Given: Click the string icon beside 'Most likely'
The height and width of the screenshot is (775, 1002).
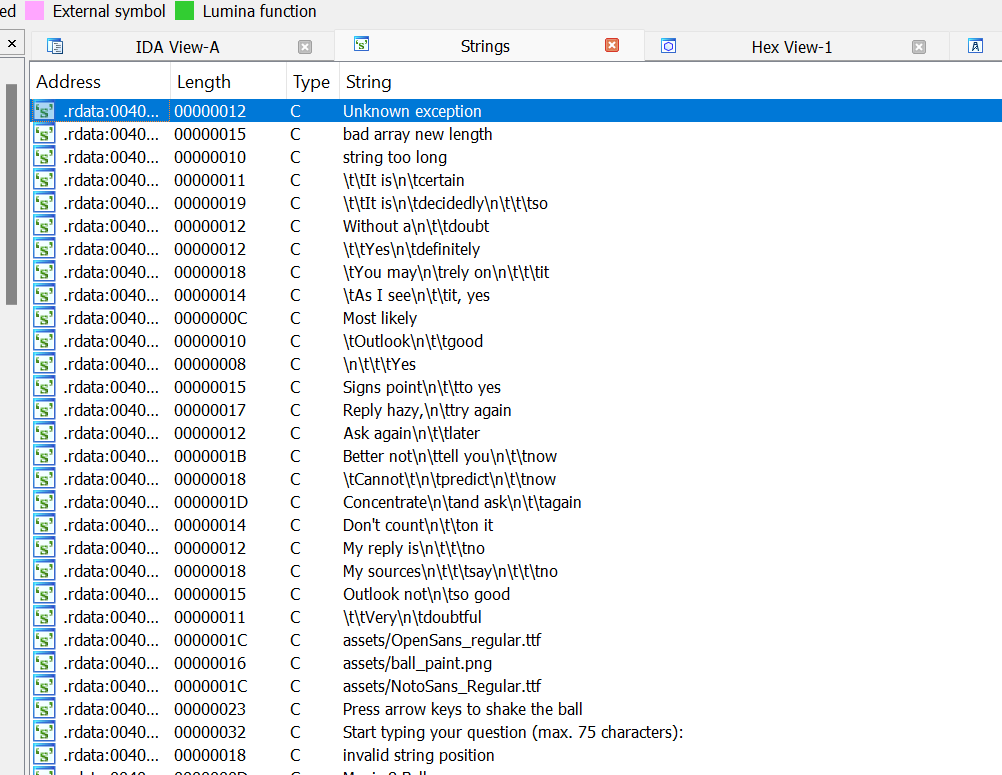Looking at the screenshot, I should tap(44, 318).
